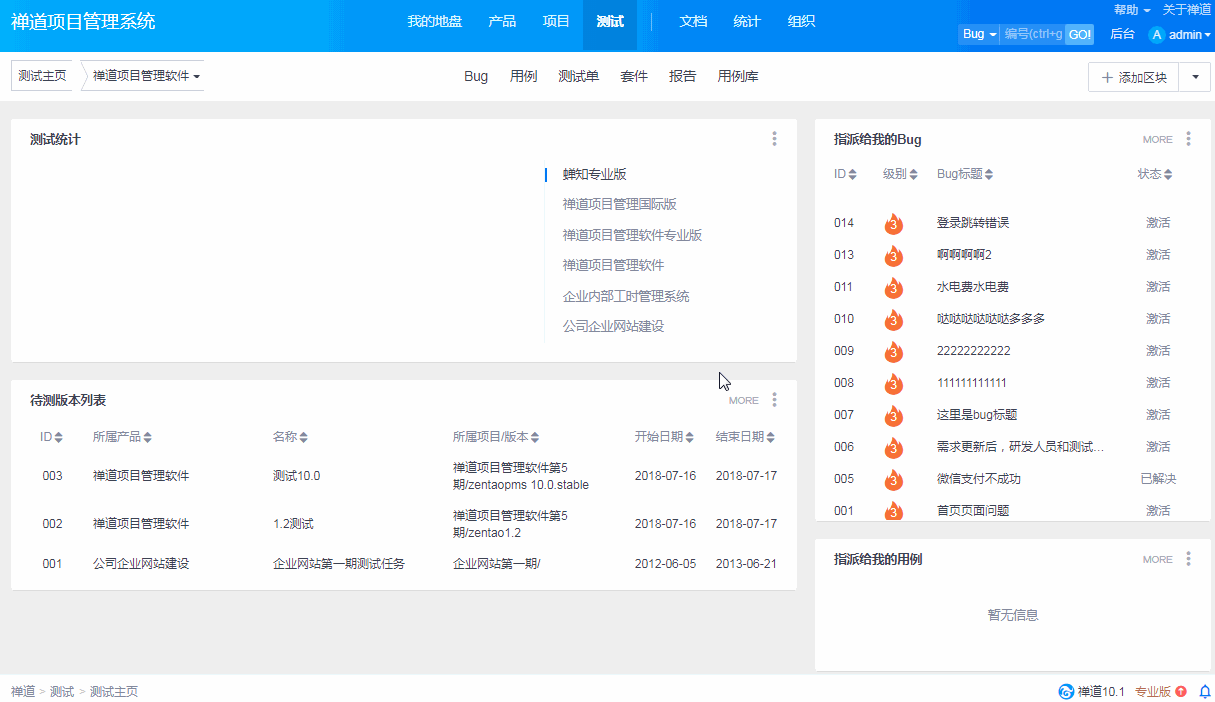Open options menu for assigned cases block
The height and width of the screenshot is (702, 1215).
click(1188, 559)
